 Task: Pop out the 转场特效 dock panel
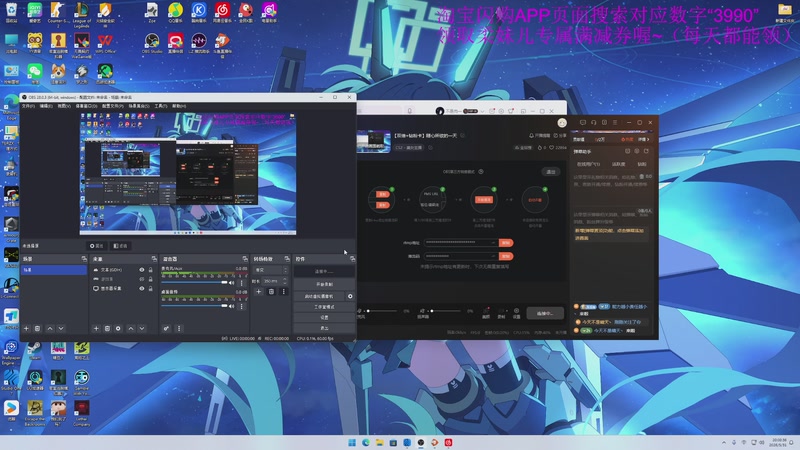point(287,259)
